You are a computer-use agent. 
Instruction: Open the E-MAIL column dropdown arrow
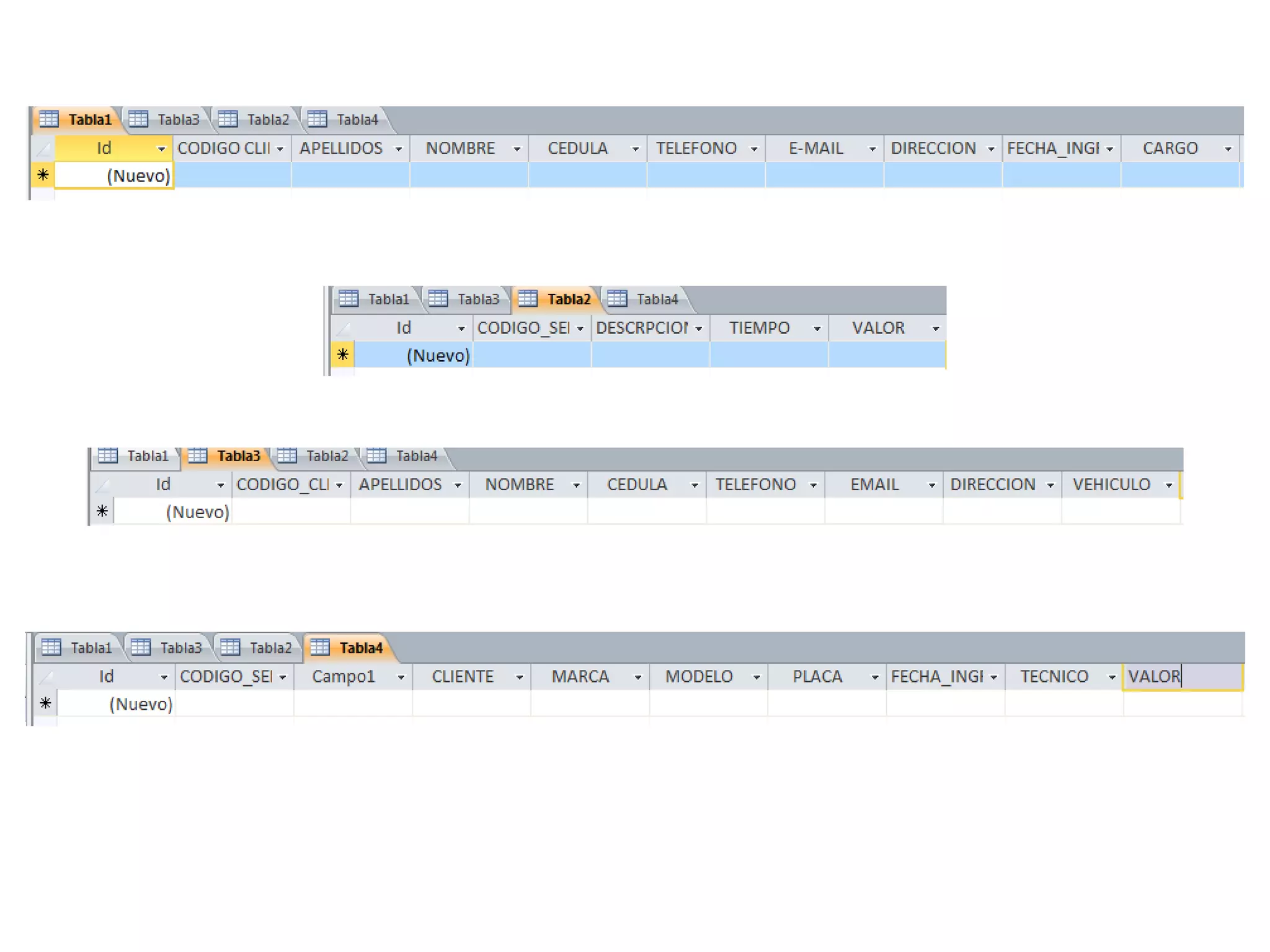pyautogui.click(x=872, y=149)
